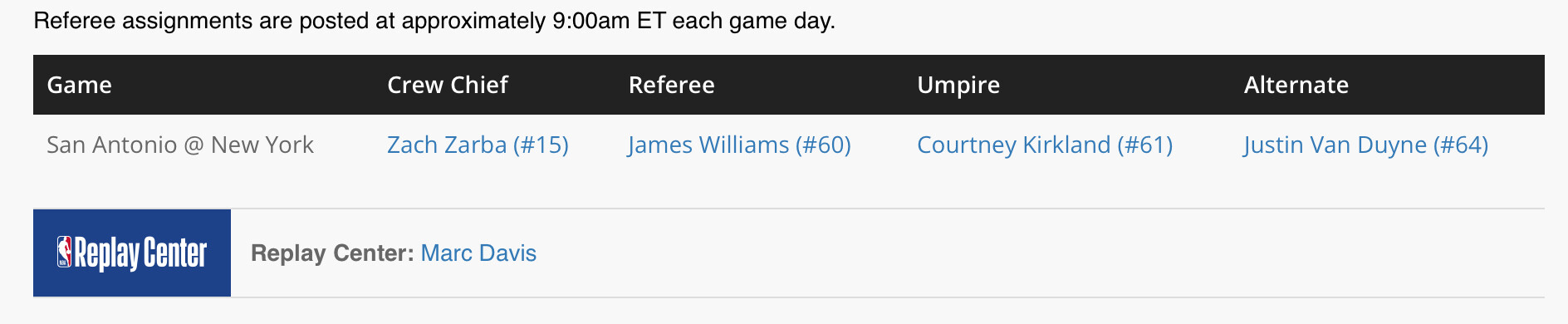
Task: Click the New York team name
Action: (262, 145)
